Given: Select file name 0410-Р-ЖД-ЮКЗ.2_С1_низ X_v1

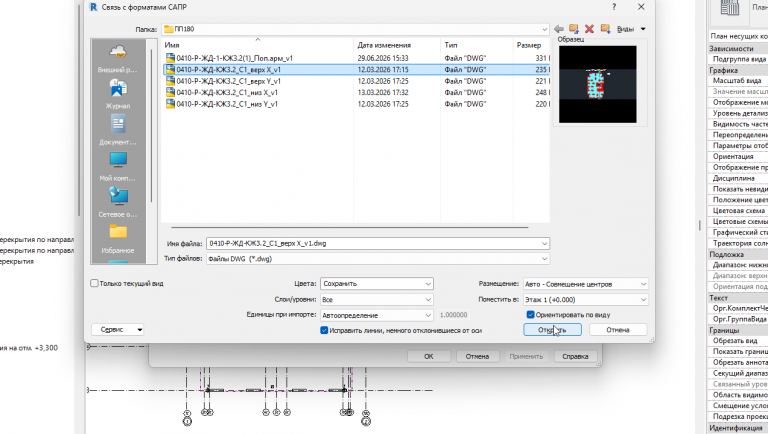Looking at the screenshot, I should tap(227, 92).
